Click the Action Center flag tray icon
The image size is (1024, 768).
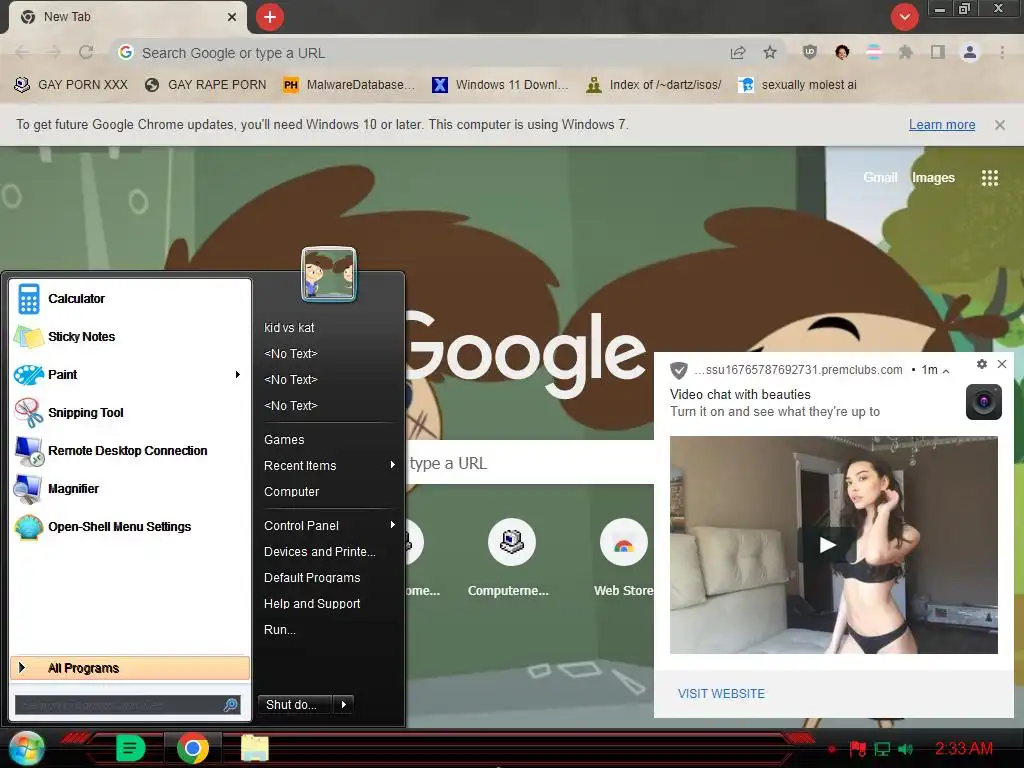coord(857,748)
